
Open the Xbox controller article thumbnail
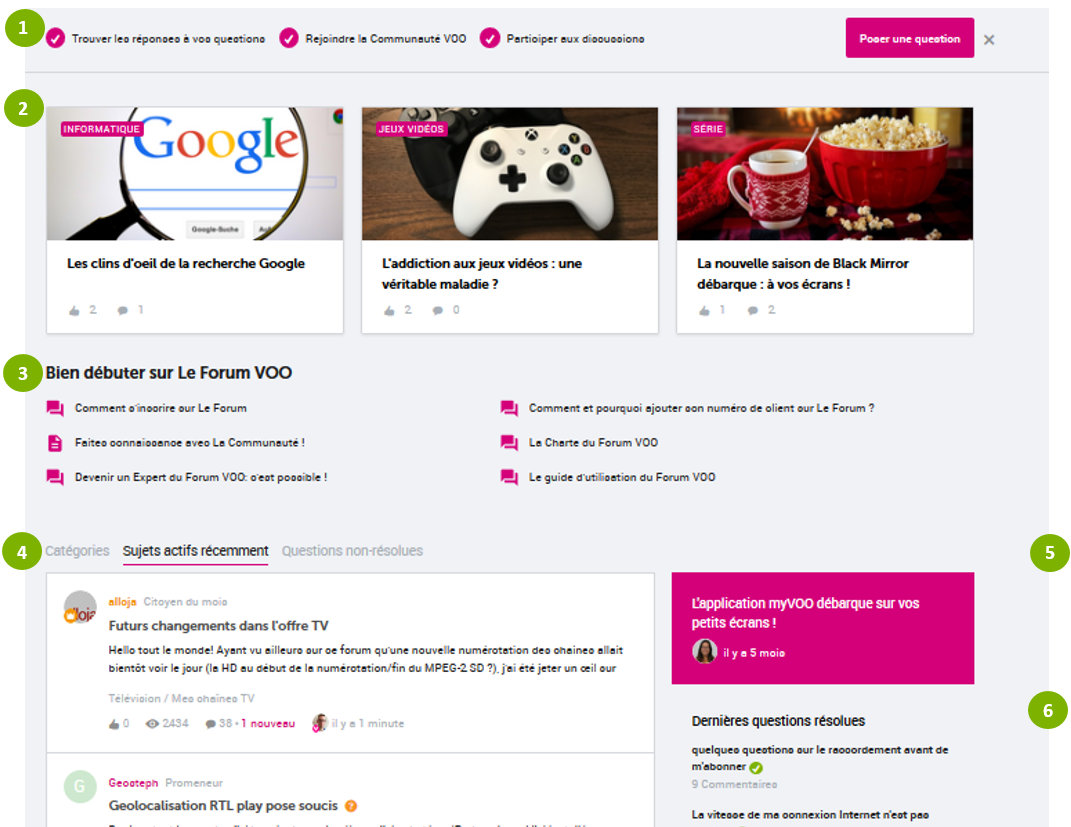point(510,173)
